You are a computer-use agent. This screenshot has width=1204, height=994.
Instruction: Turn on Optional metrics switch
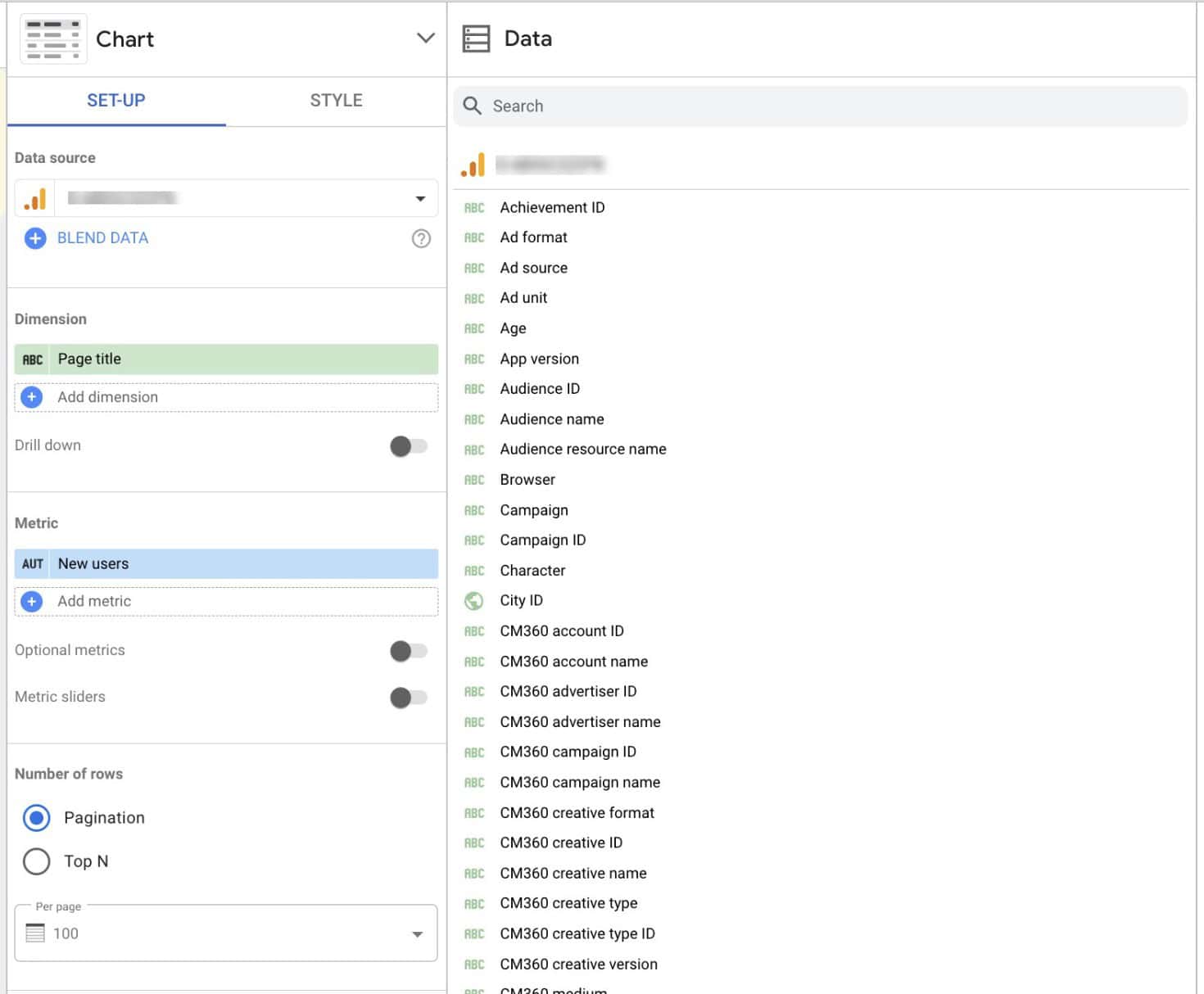coord(409,651)
